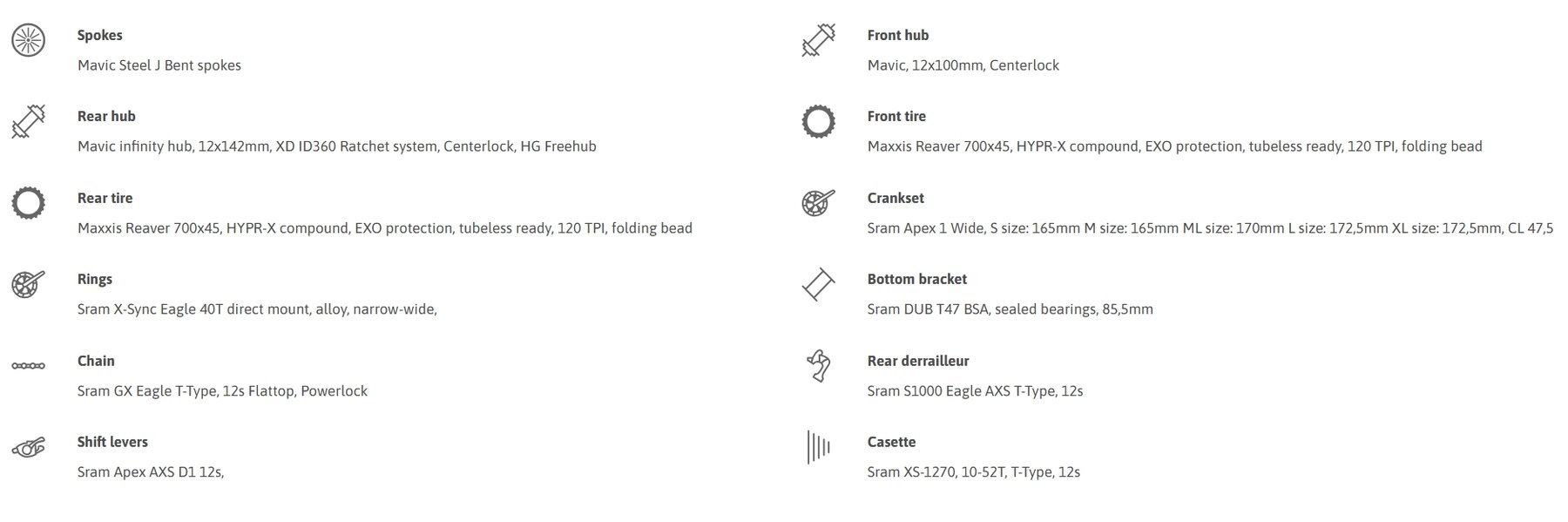The width and height of the screenshot is (1568, 522).
Task: Click the Sram GX Eagle T-Type chain description
Action: (x=222, y=391)
